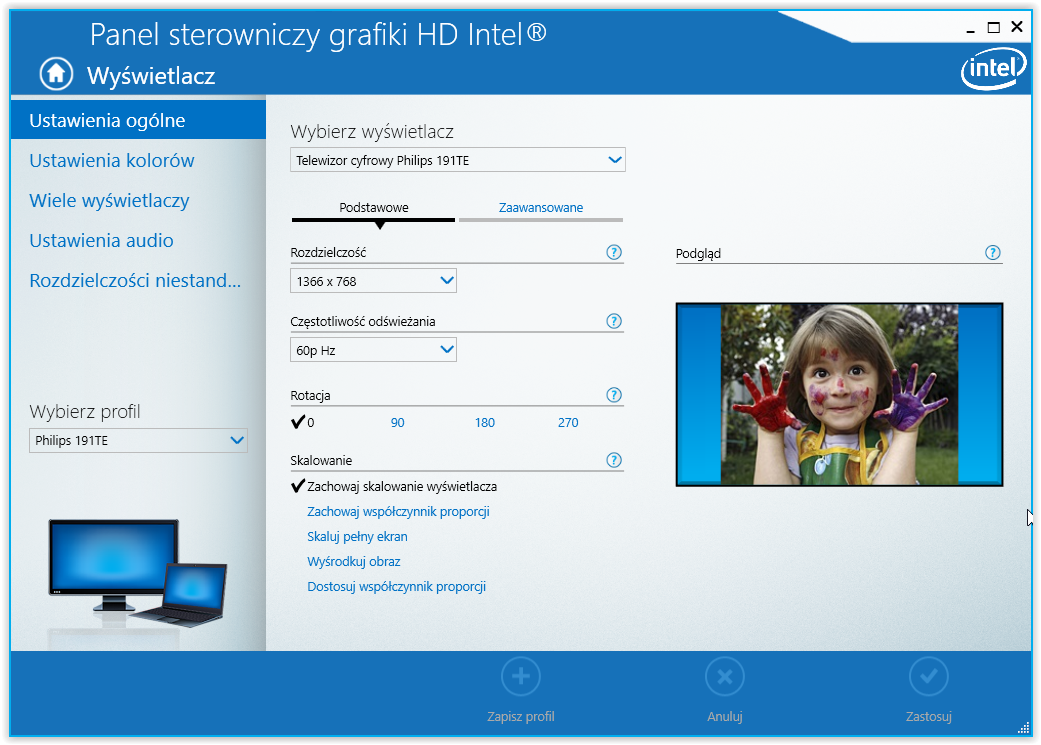Image resolution: width=1041 pixels, height=745 pixels.
Task: Close the Intel graphics panel window
Action: (x=1016, y=27)
